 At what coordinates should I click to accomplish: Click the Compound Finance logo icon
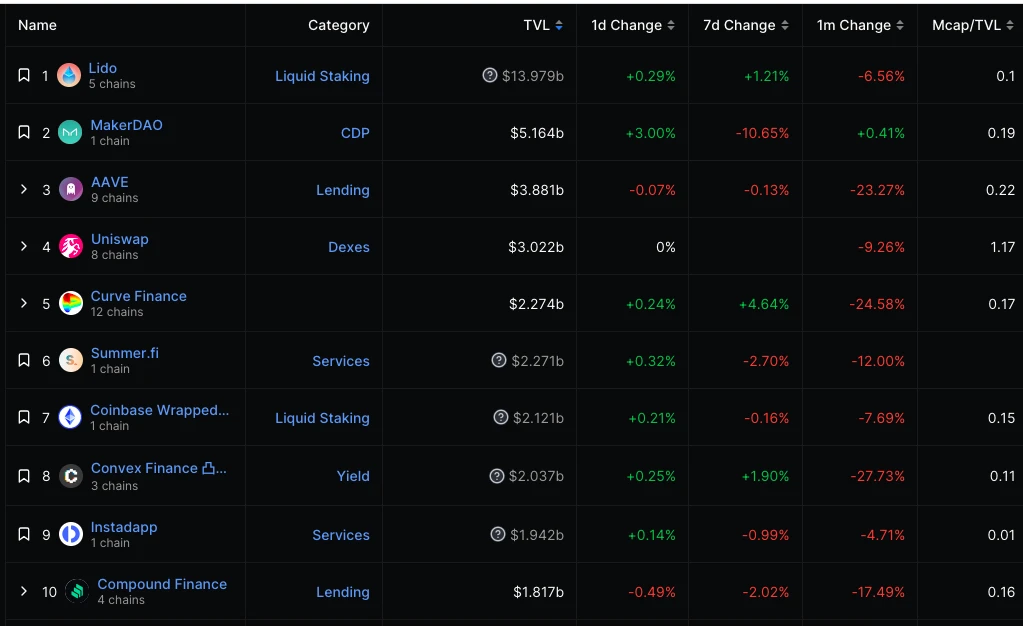(x=77, y=592)
